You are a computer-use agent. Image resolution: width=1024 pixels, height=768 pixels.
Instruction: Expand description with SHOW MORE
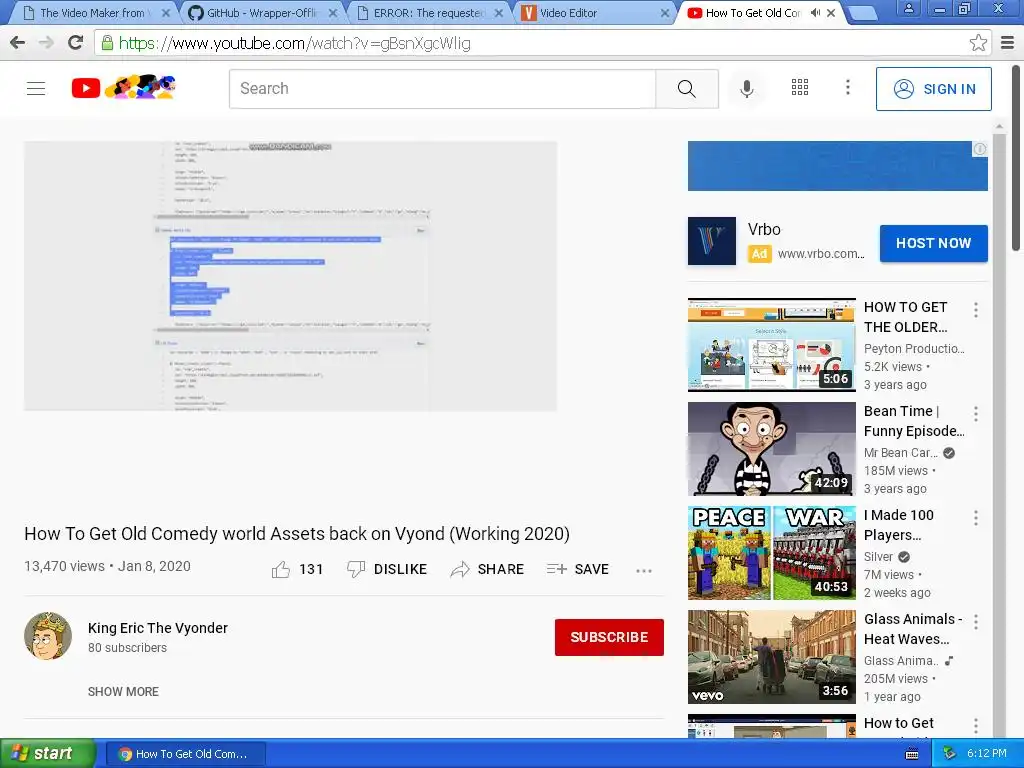click(123, 692)
